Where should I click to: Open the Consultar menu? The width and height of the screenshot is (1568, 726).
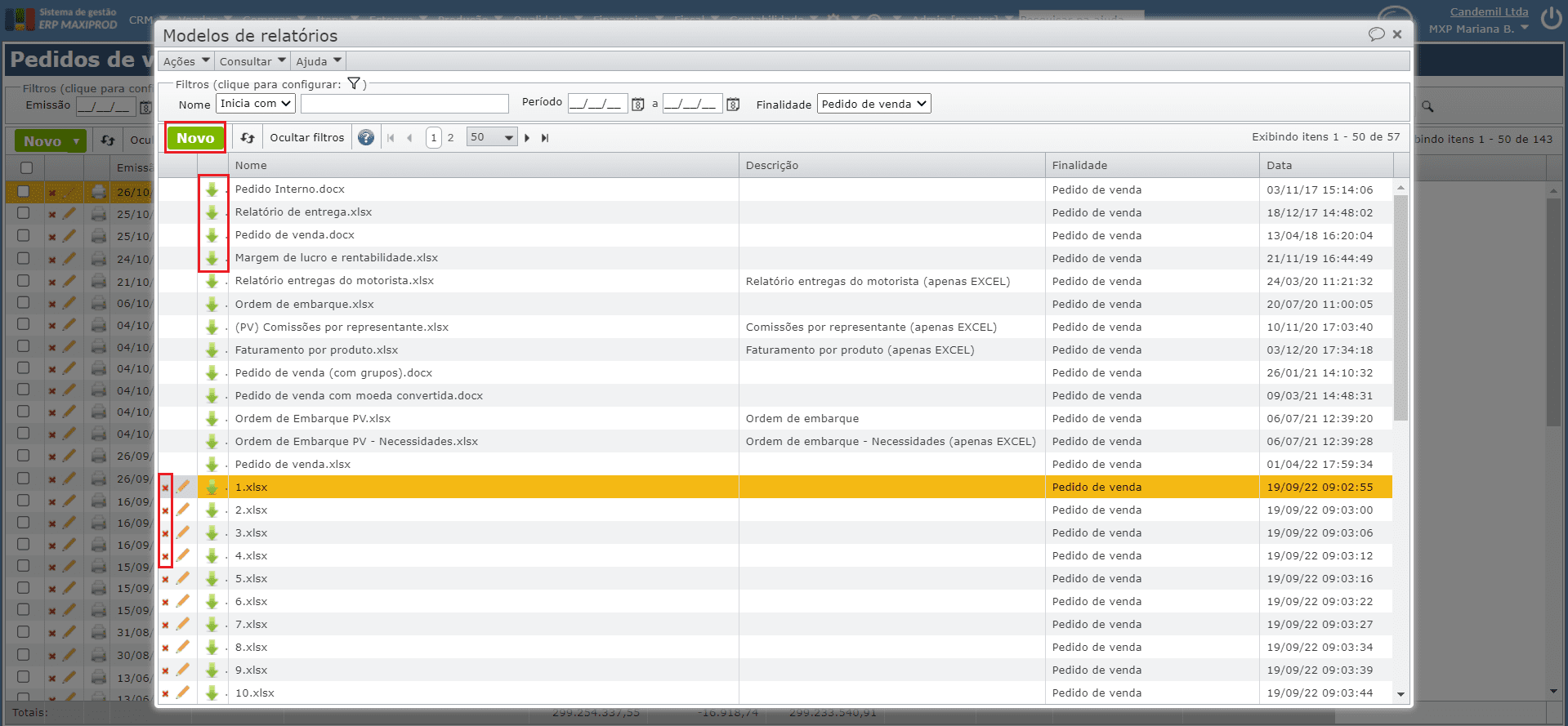coord(252,61)
